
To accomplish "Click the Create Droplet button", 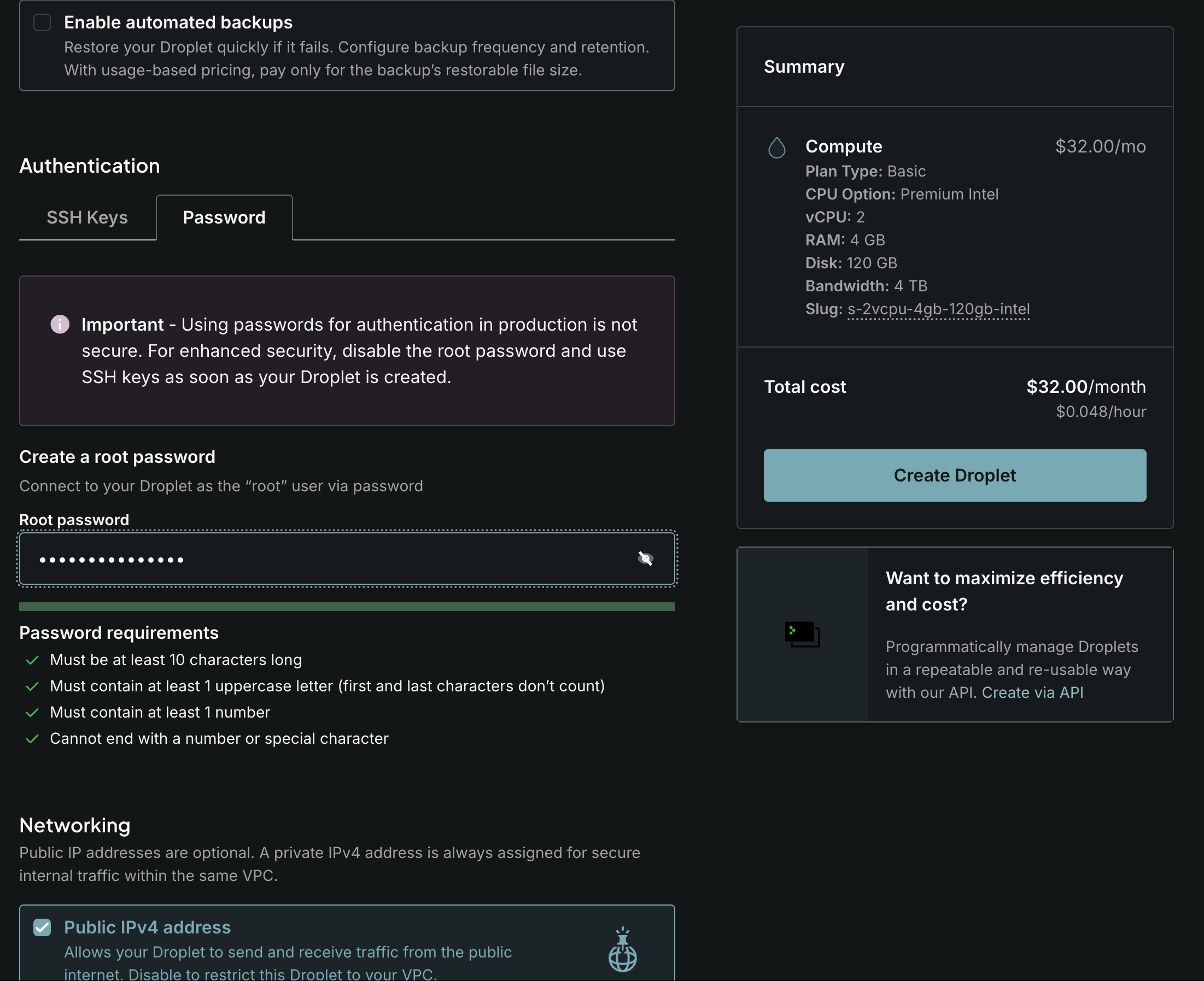I will pos(955,475).
